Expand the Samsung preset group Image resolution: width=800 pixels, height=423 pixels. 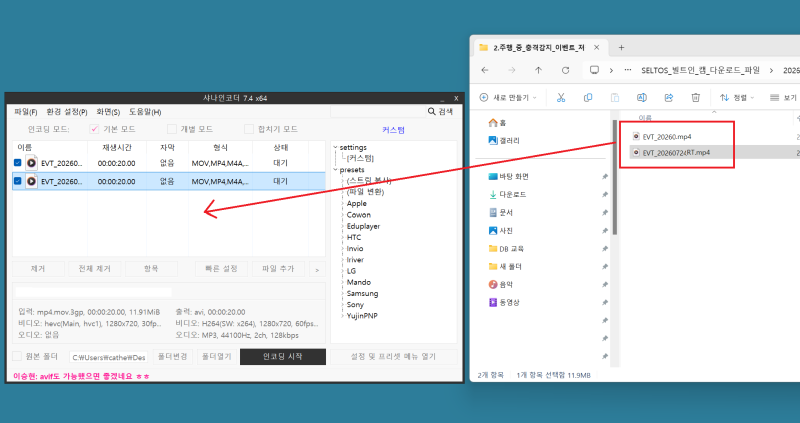(x=342, y=293)
